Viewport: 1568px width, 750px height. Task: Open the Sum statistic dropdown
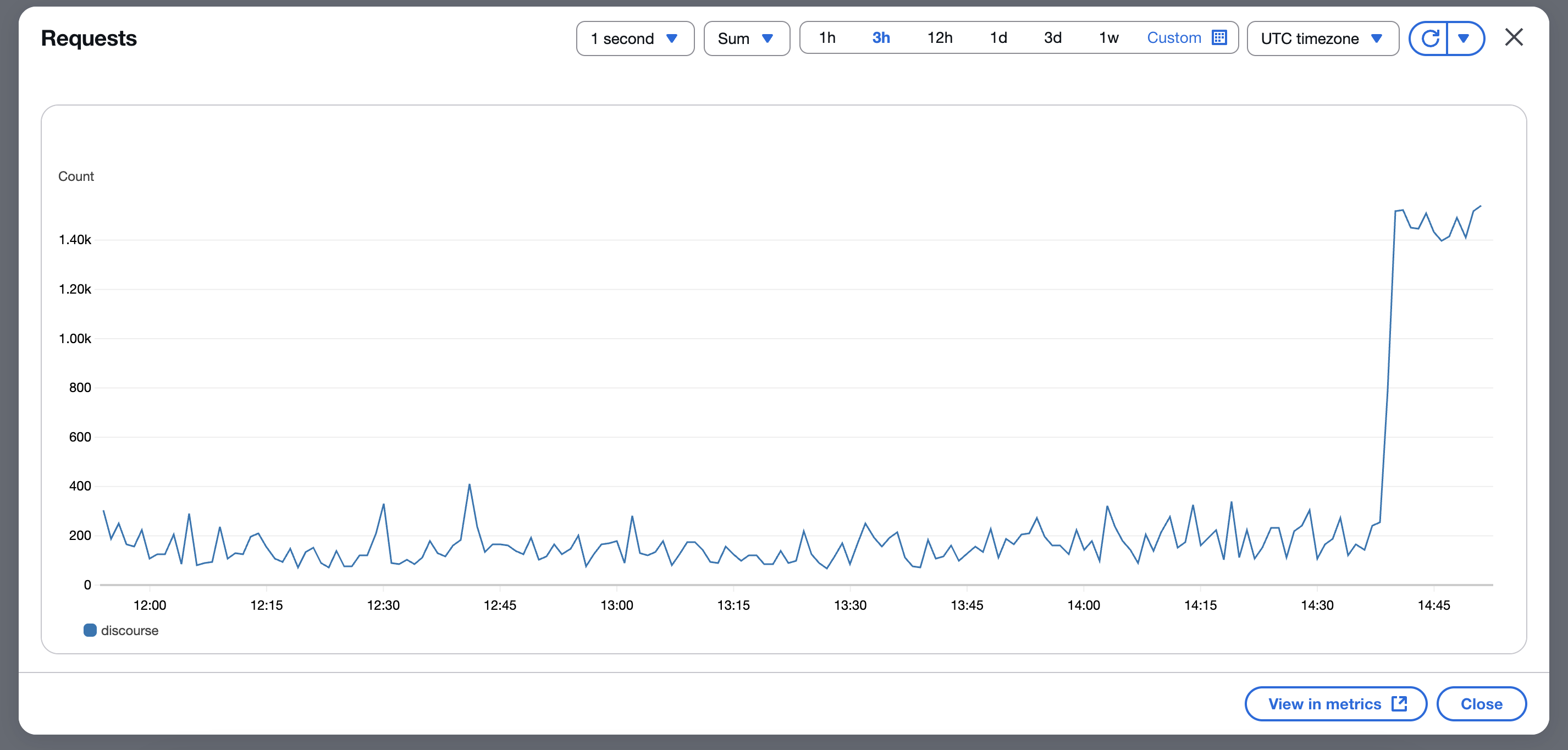click(746, 38)
